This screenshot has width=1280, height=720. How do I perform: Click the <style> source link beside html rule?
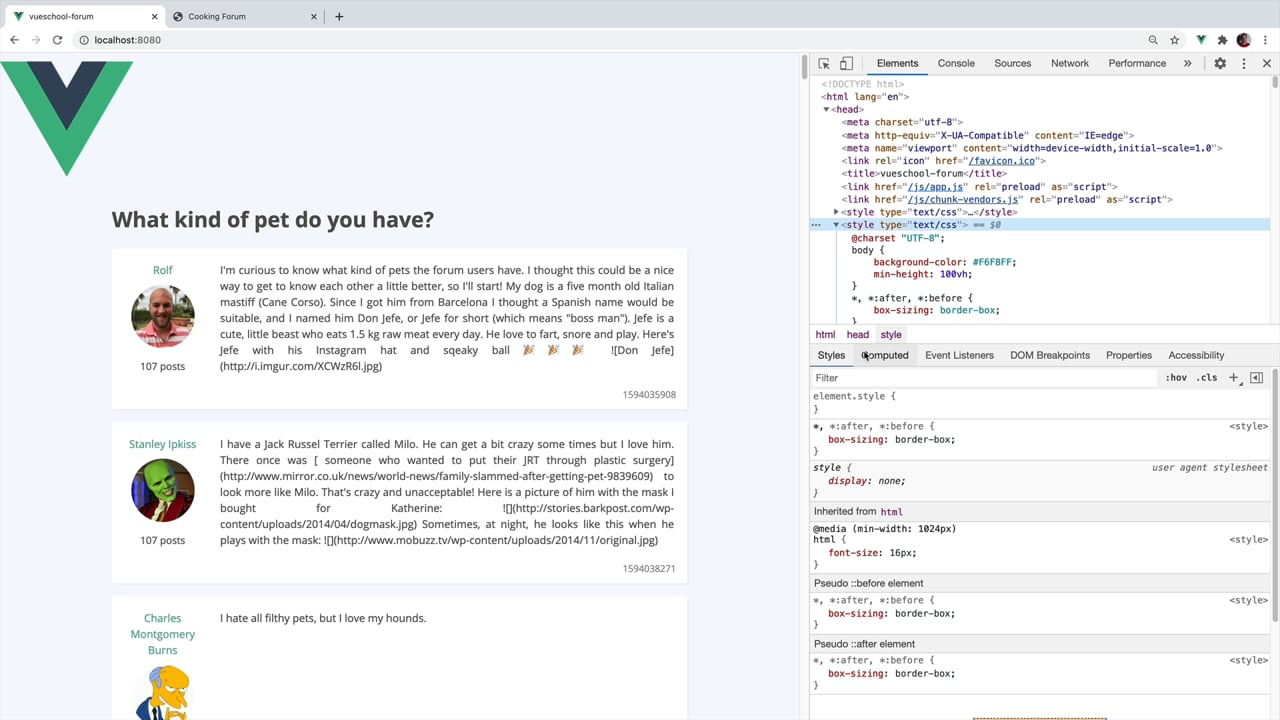[x=1248, y=540]
